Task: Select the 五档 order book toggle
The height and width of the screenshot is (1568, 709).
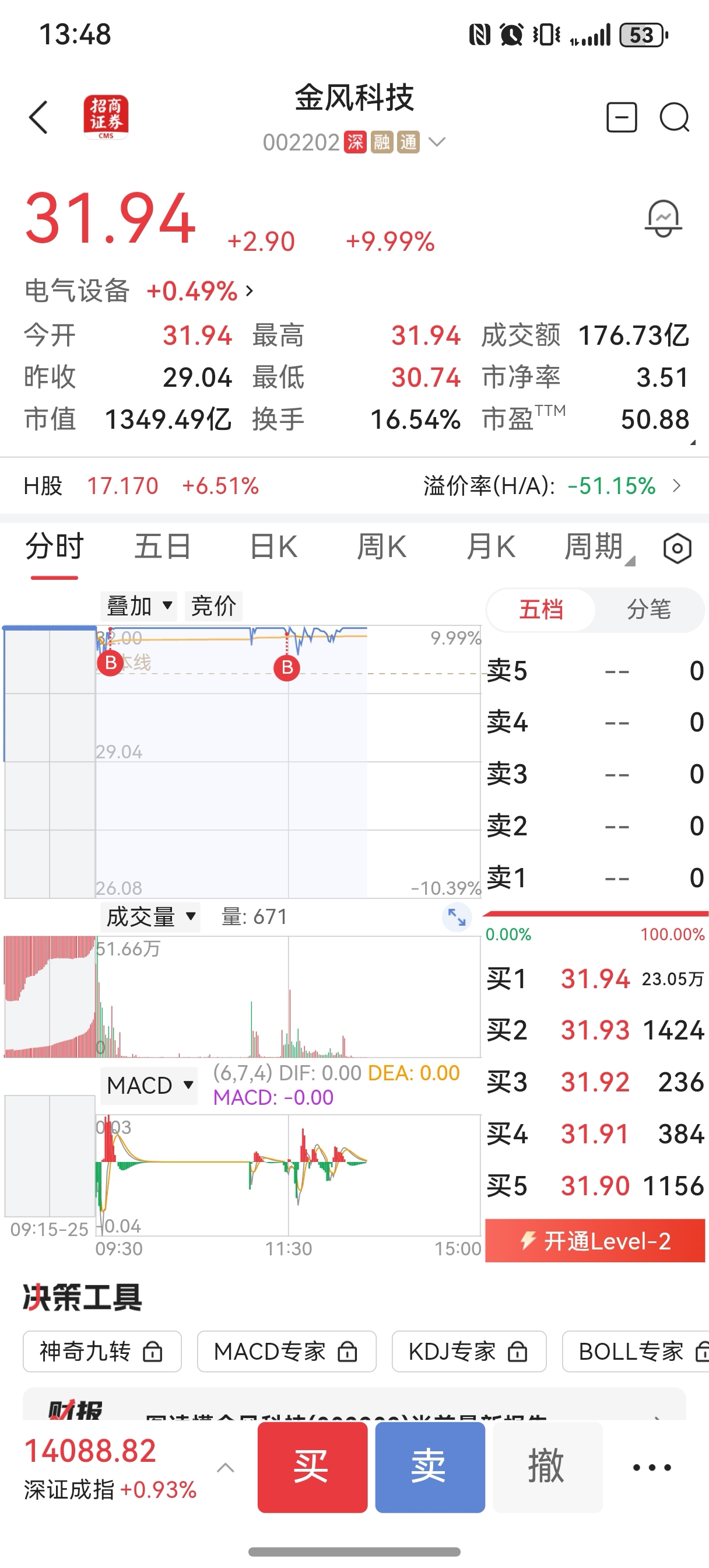Action: (x=540, y=610)
